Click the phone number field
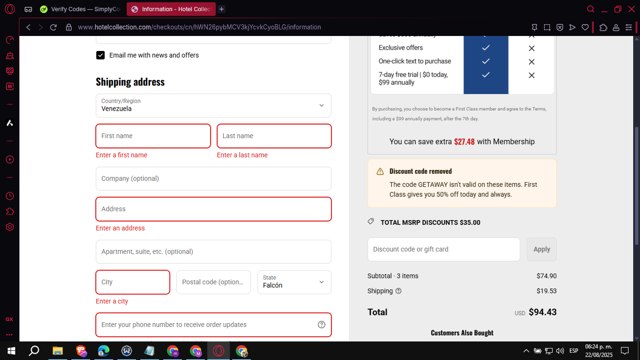This screenshot has width=640, height=360. tap(213, 324)
